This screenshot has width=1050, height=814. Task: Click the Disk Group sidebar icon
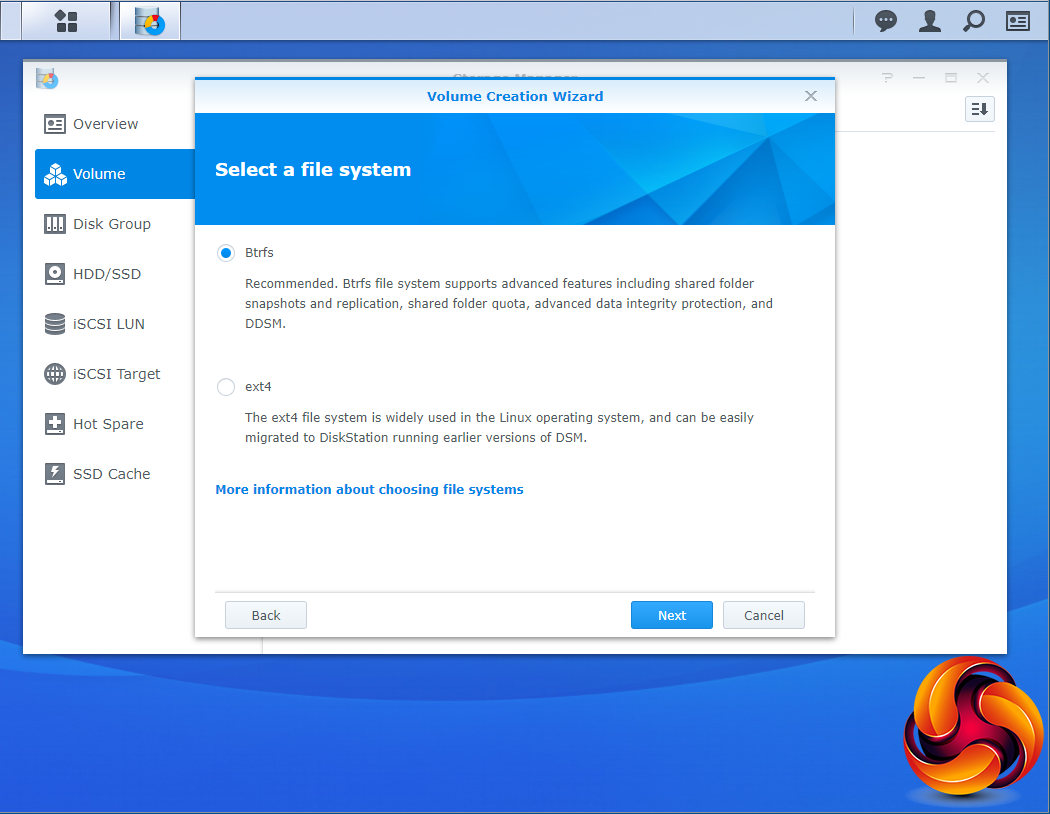point(55,224)
